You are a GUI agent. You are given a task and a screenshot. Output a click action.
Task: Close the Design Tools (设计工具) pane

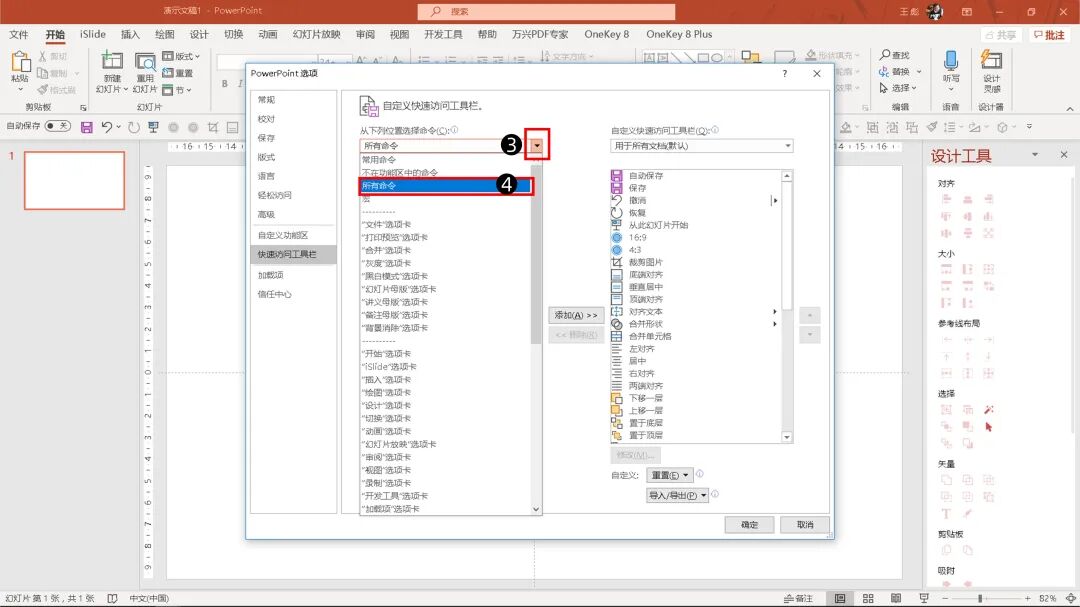coord(1064,155)
